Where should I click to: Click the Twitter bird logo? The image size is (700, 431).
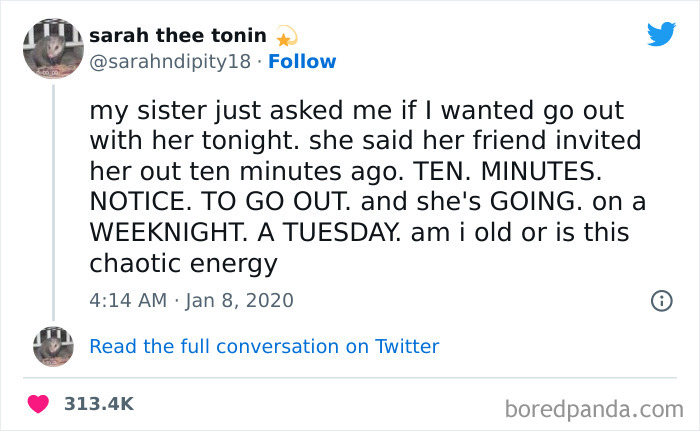point(661,34)
